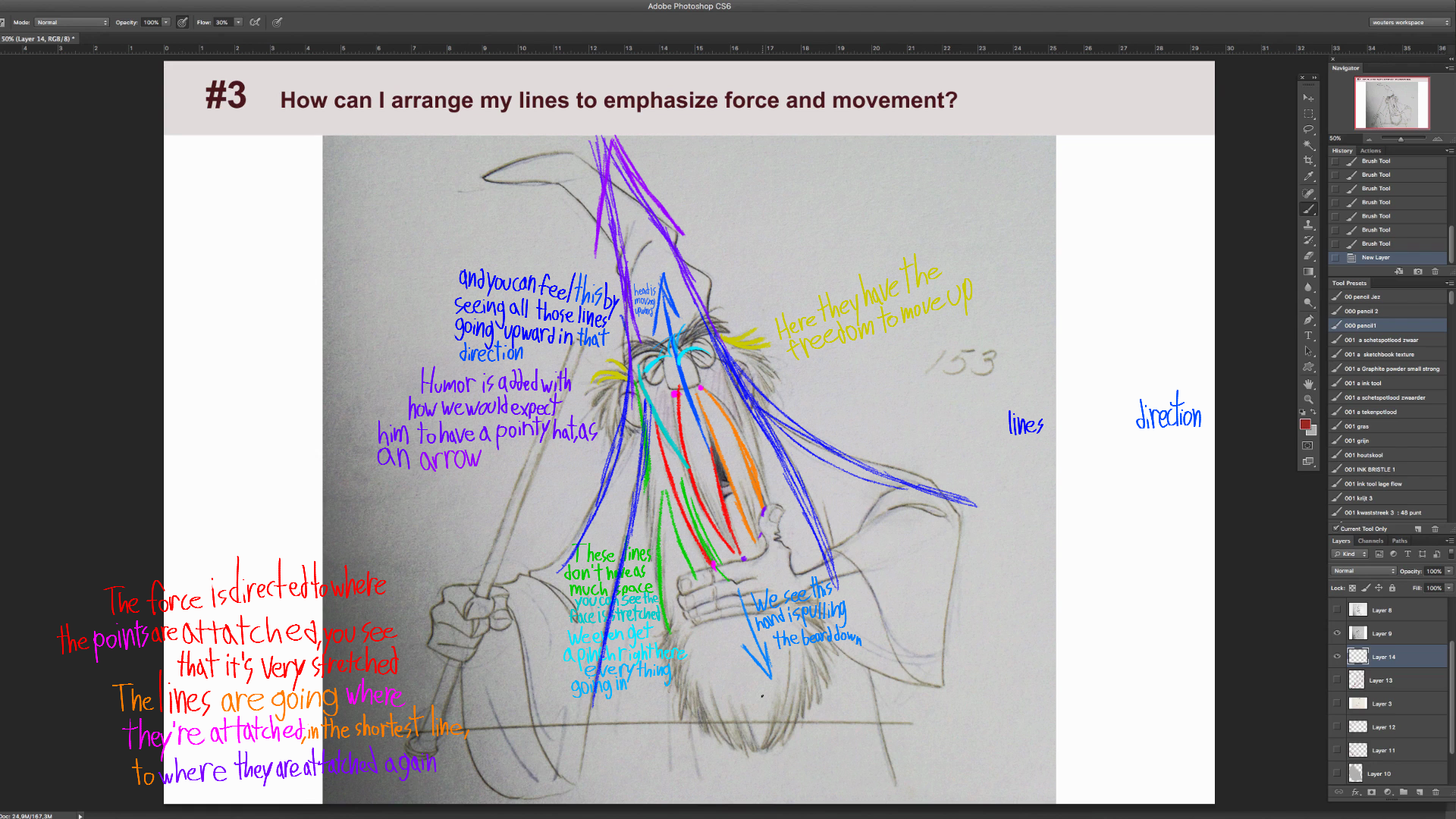Open layer style fx menu
The width and height of the screenshot is (1456, 819).
click(1355, 792)
